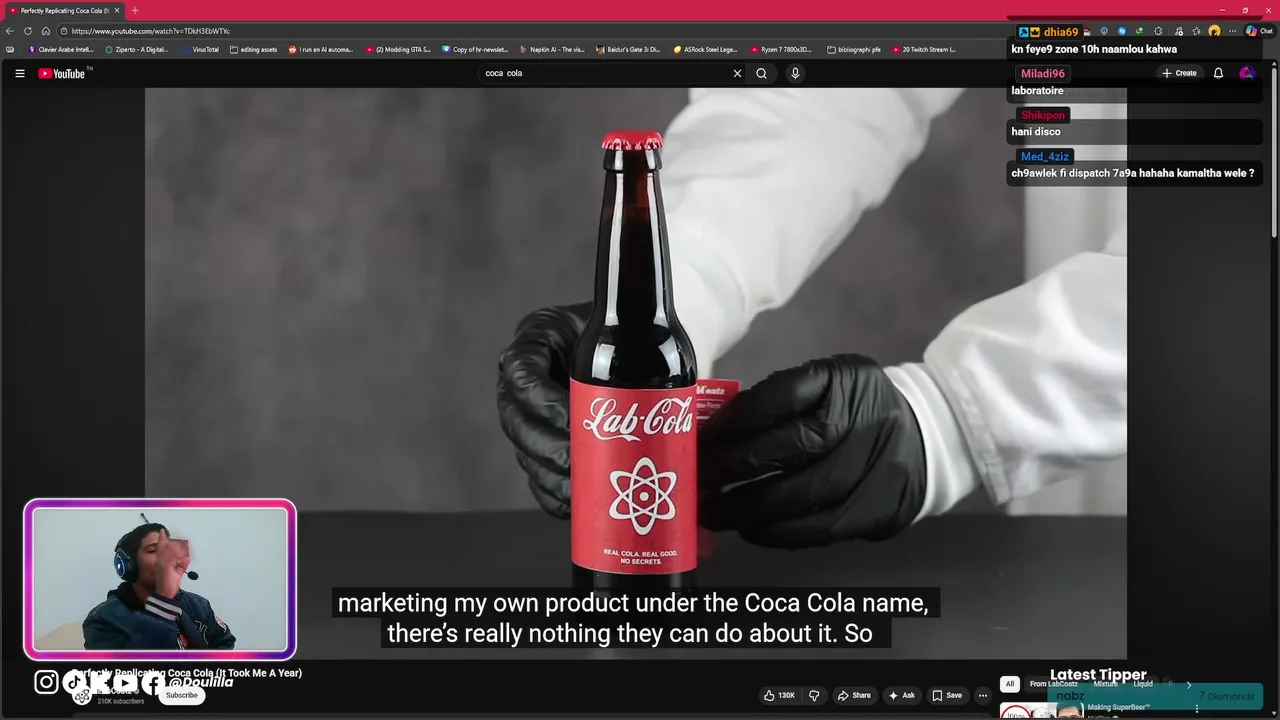1280x720 pixels.
Task: Open 'Ryzen 7 7800x3D...' bookmark
Action: pyautogui.click(x=782, y=49)
